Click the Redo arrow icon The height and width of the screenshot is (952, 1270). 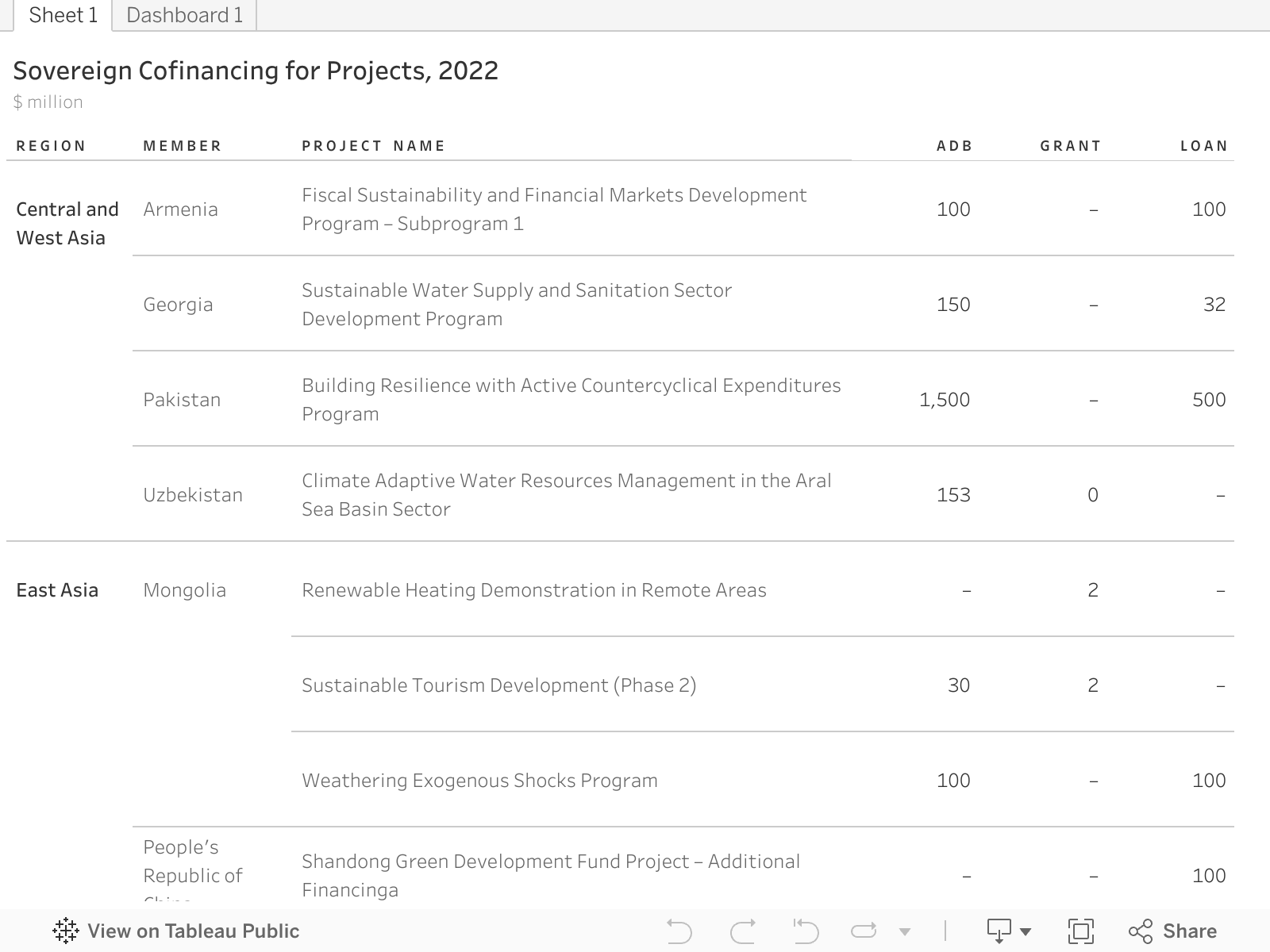click(742, 931)
